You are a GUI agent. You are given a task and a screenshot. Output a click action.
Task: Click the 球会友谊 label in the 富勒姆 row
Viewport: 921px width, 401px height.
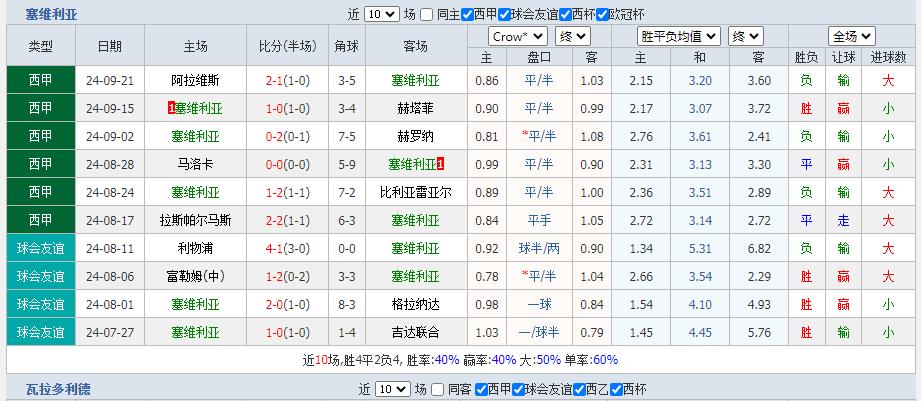coord(41,276)
